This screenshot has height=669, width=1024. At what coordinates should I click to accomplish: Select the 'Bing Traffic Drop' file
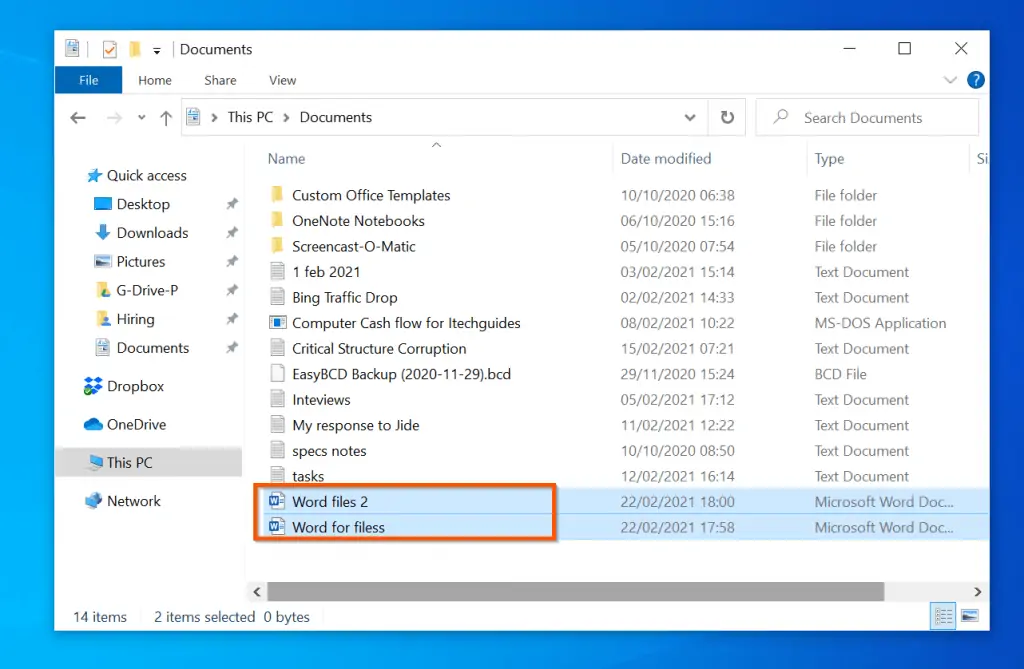click(344, 297)
